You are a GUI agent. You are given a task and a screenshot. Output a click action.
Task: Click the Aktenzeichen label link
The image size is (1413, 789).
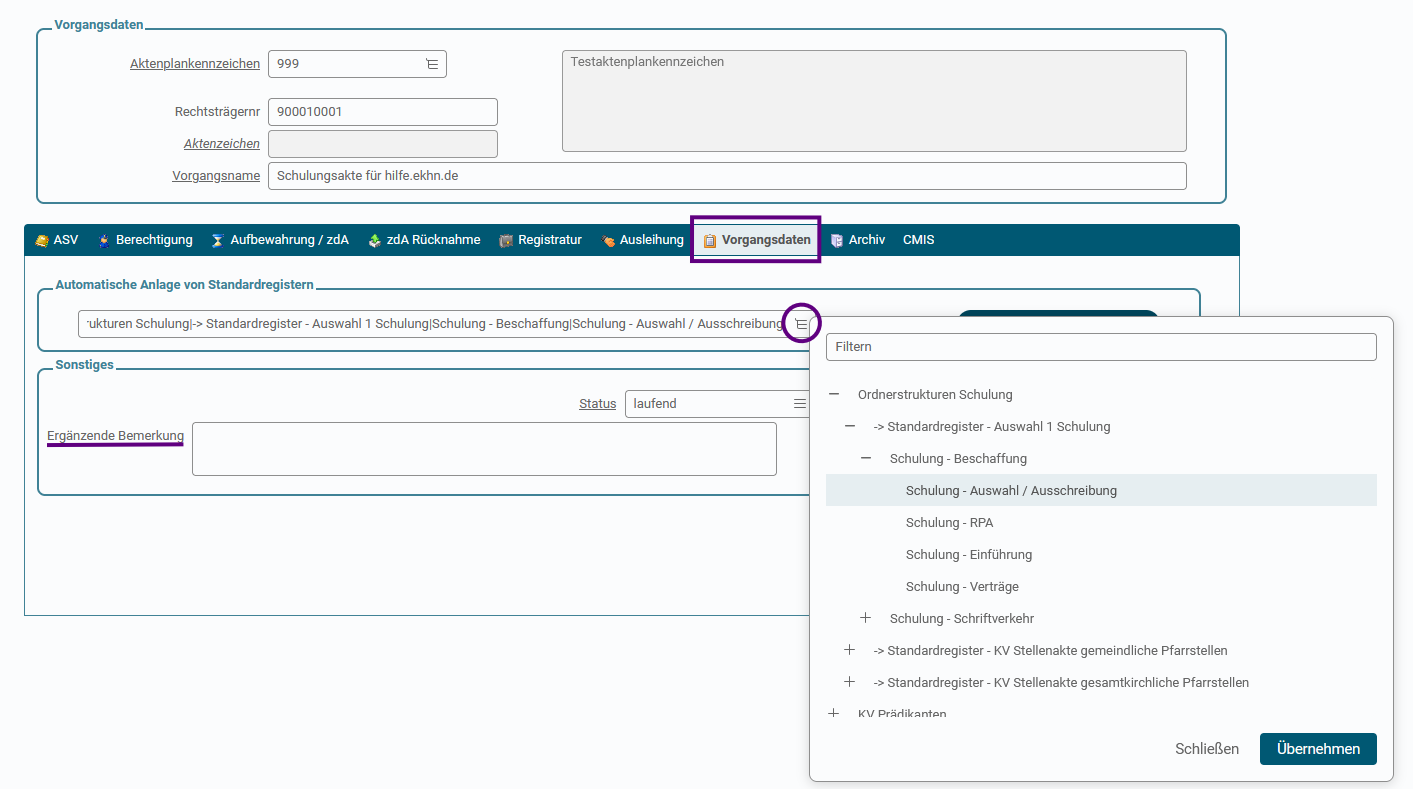coord(222,144)
